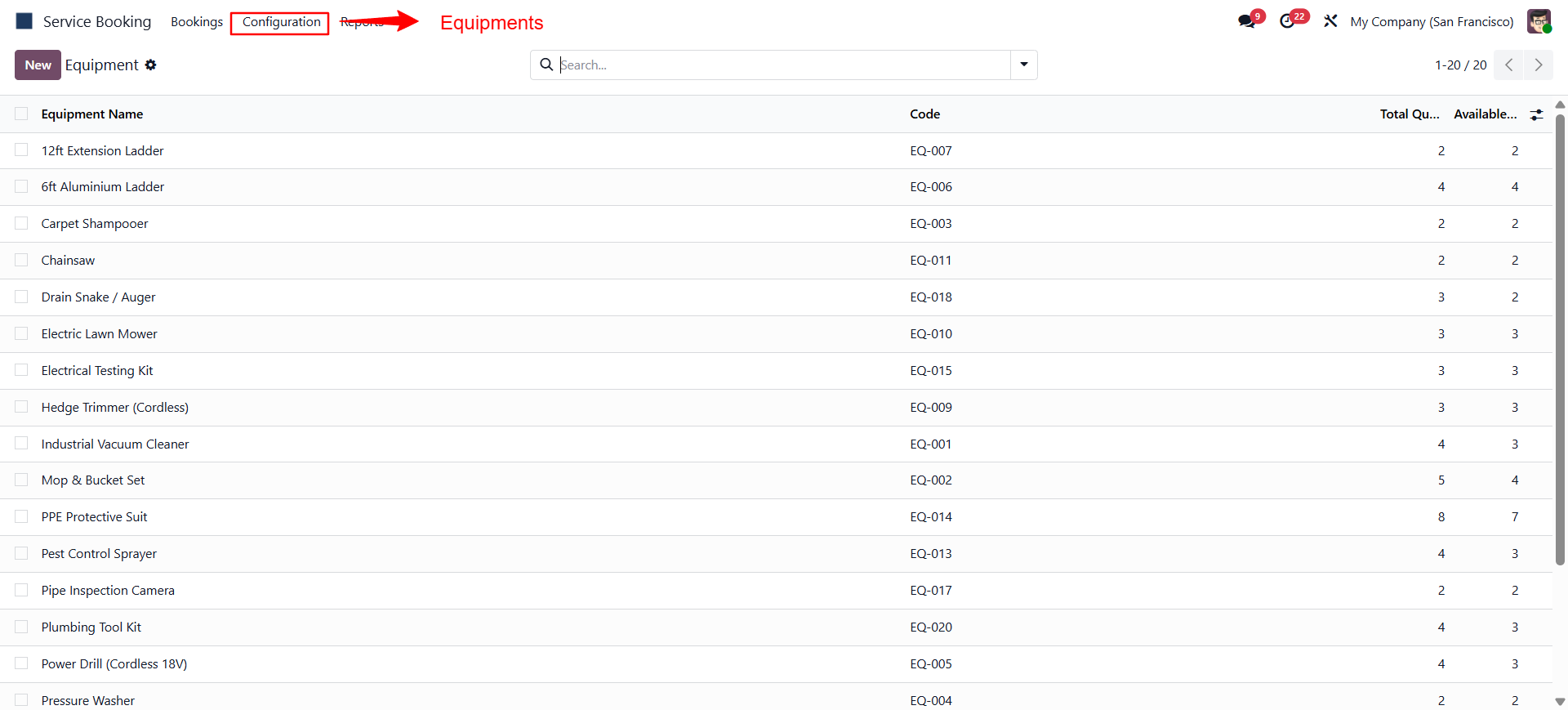This screenshot has width=1568, height=710.
Task: Check the Hedge Trimmer (Cordless) row
Action: [x=21, y=407]
